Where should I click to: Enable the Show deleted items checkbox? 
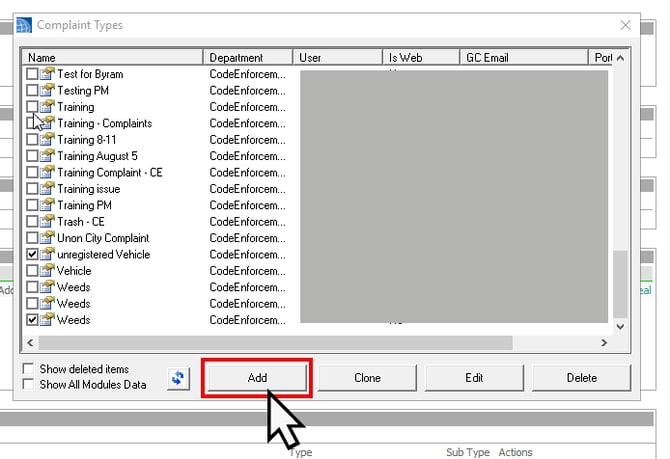coord(28,369)
